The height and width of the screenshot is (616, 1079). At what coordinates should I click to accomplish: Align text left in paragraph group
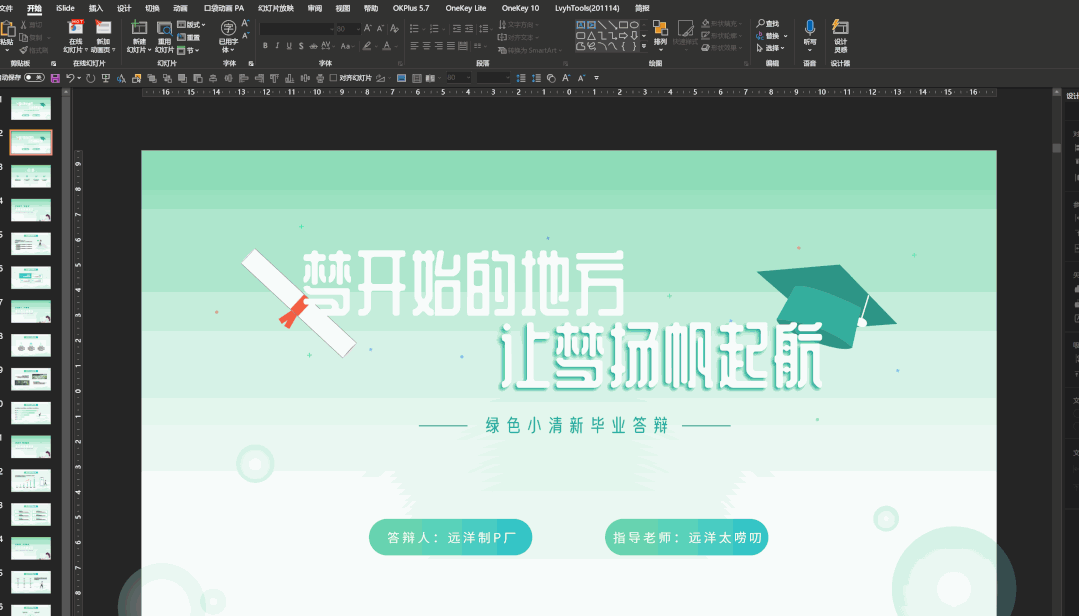pos(414,46)
